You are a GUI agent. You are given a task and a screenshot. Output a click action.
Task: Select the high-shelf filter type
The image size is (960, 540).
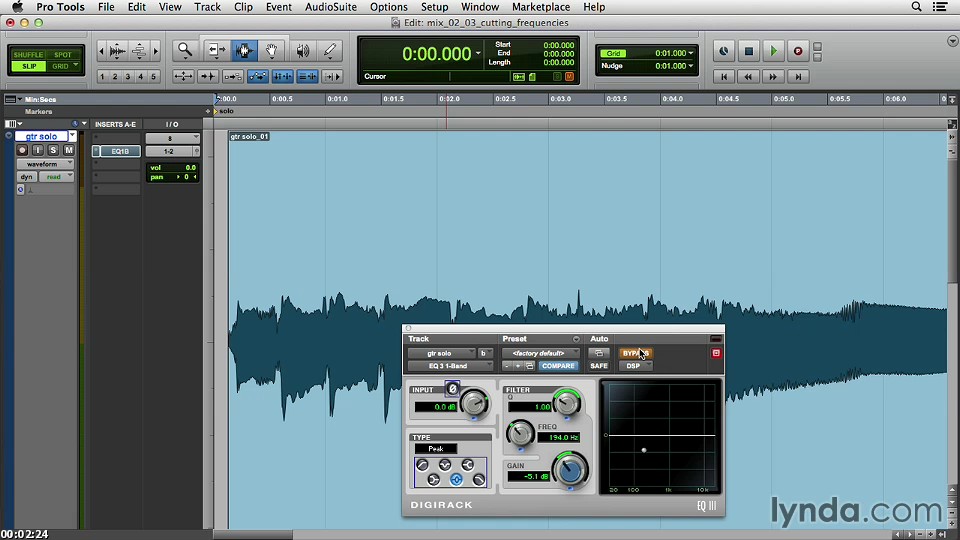click(x=468, y=465)
